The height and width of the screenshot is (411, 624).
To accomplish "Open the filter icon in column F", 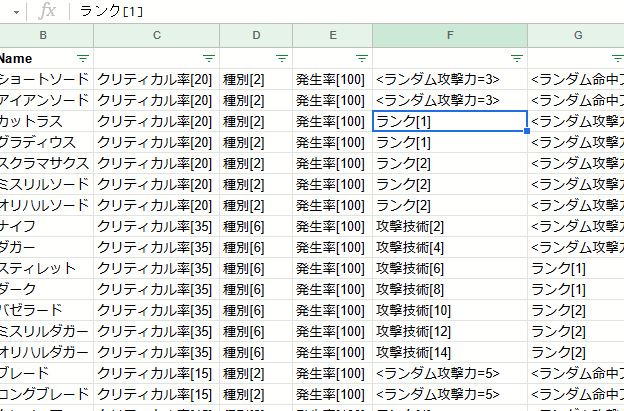I will (x=517, y=58).
